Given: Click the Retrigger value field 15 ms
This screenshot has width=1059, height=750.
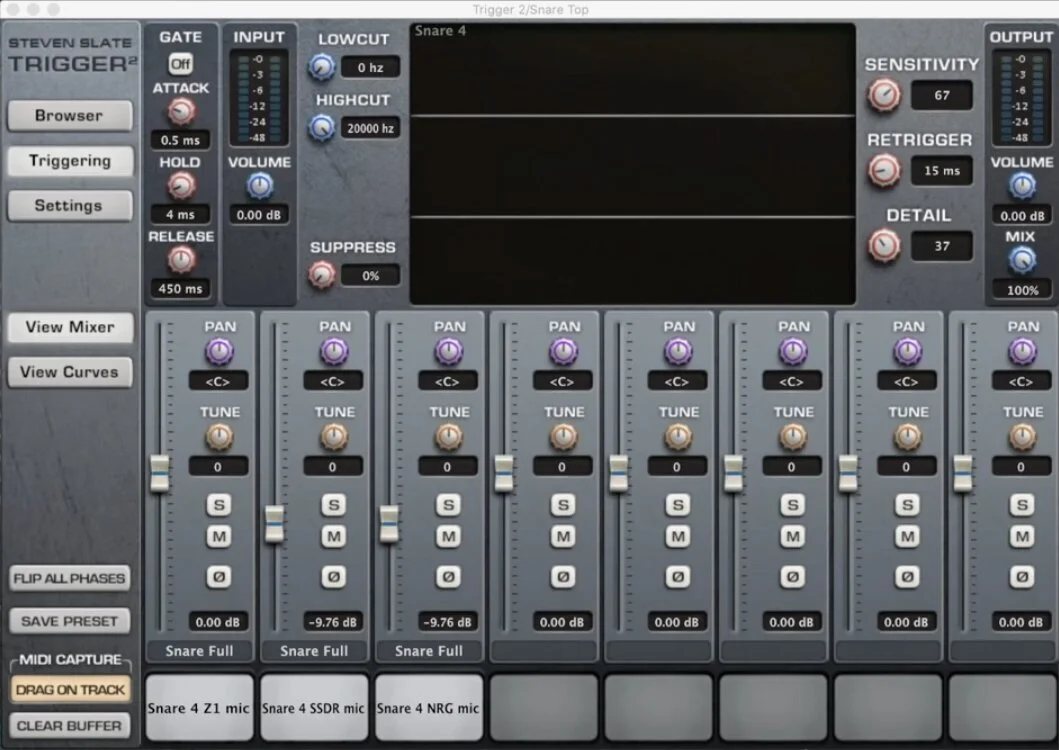Looking at the screenshot, I should coord(941,170).
